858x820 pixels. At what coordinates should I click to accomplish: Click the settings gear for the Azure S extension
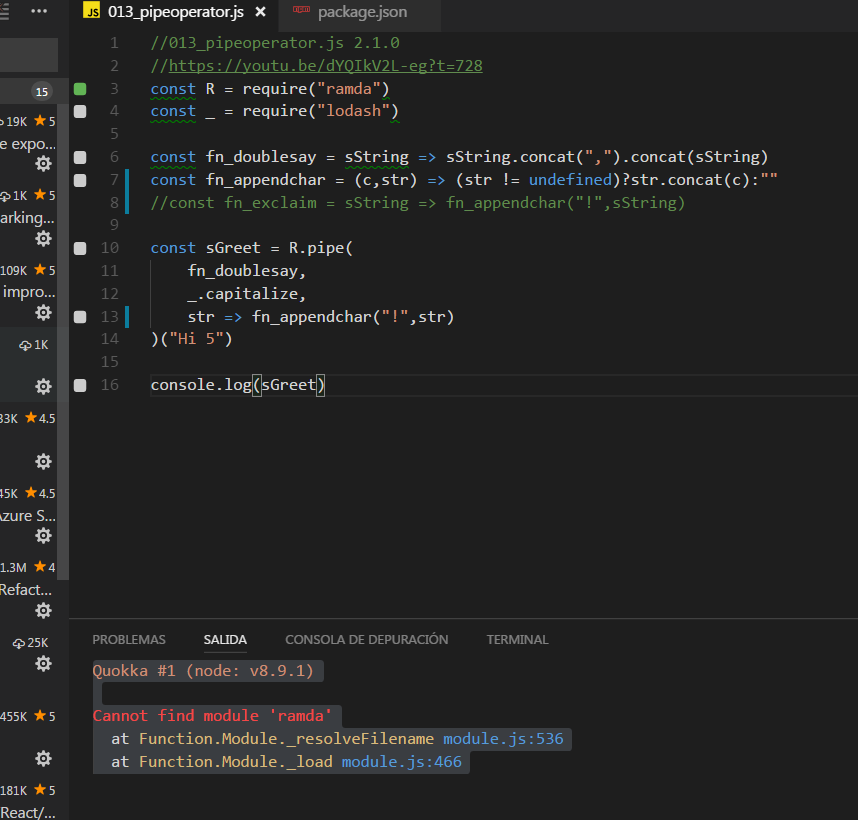pos(43,535)
